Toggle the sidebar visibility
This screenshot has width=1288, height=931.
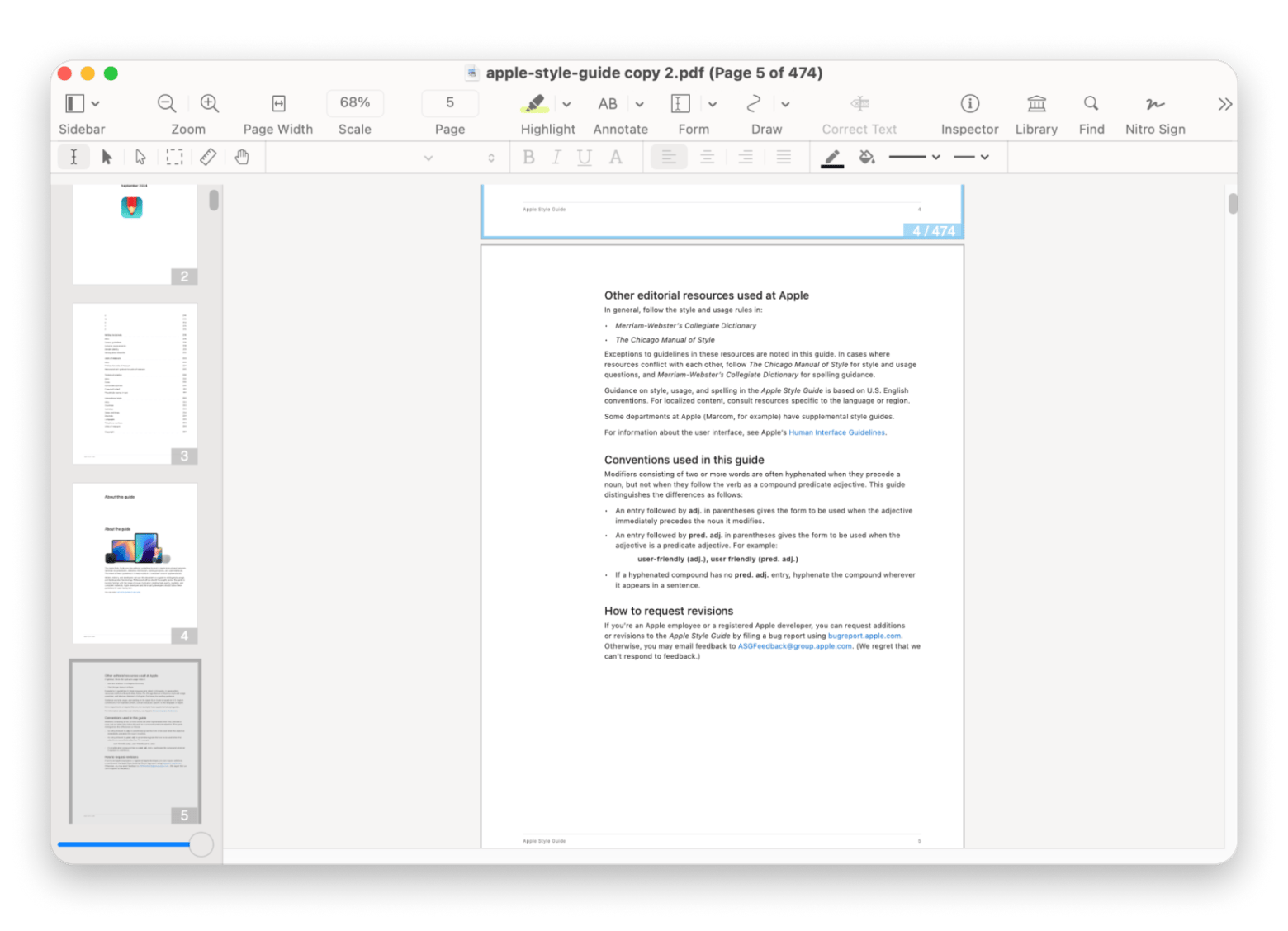(x=75, y=103)
